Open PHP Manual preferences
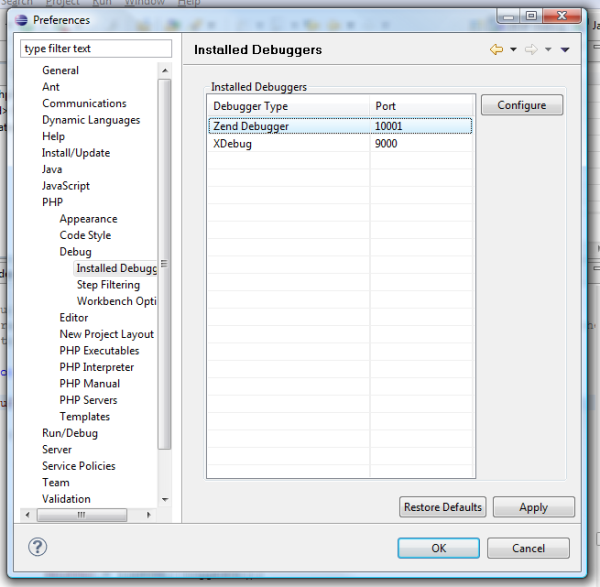 [x=90, y=383]
